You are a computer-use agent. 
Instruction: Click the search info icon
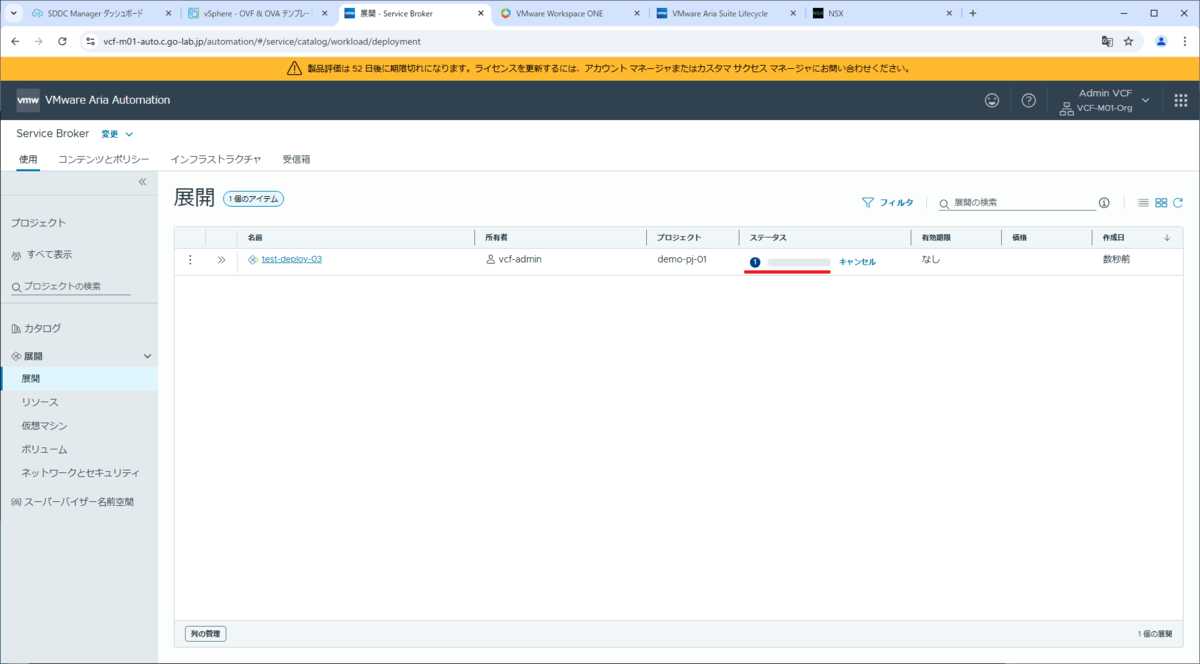1104,202
